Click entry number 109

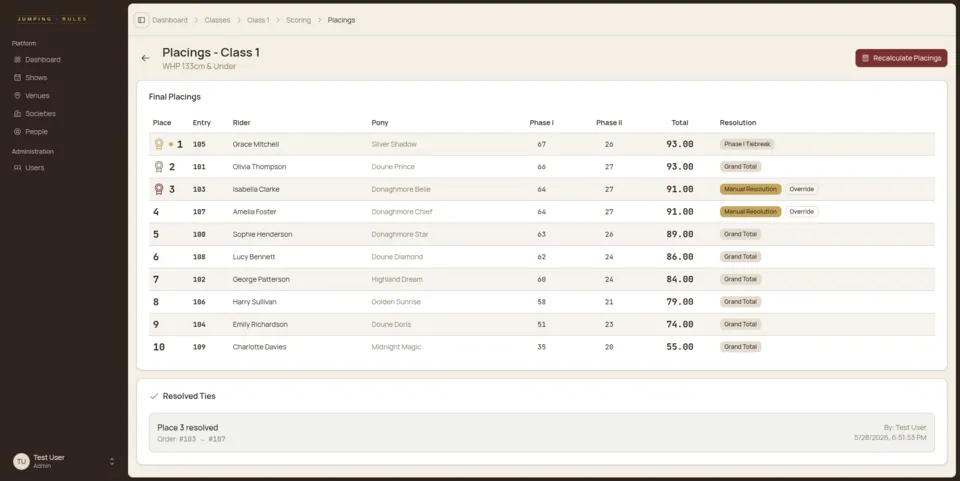(199, 347)
